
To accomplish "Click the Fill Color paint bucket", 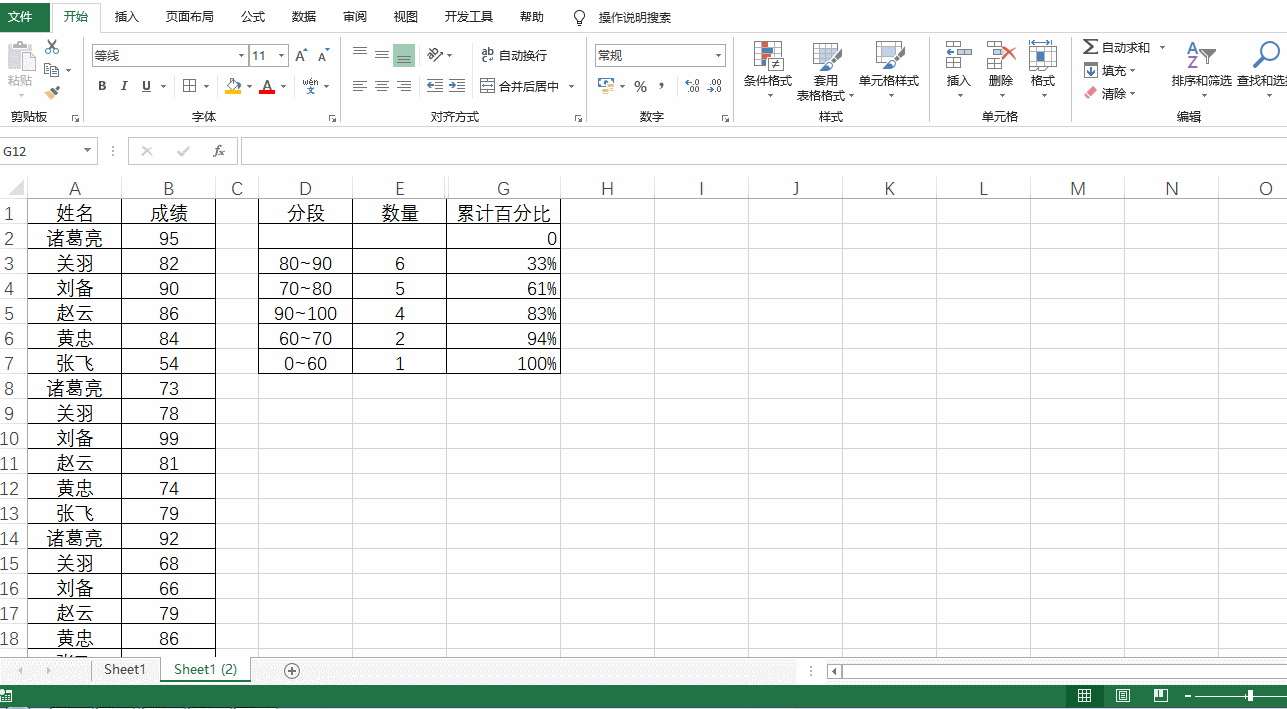I will [233, 86].
